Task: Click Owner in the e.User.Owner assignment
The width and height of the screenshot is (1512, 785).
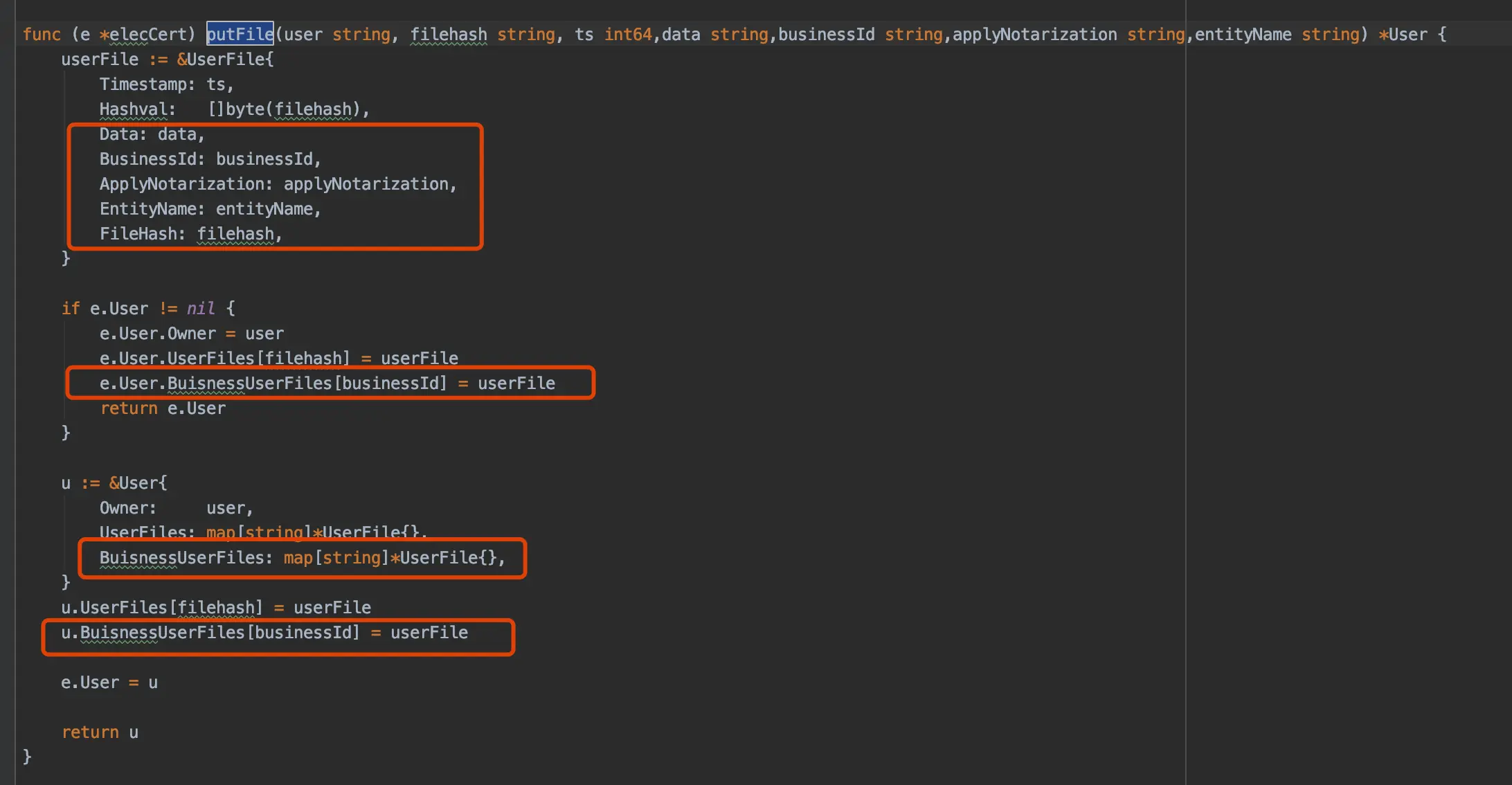Action: [192, 334]
